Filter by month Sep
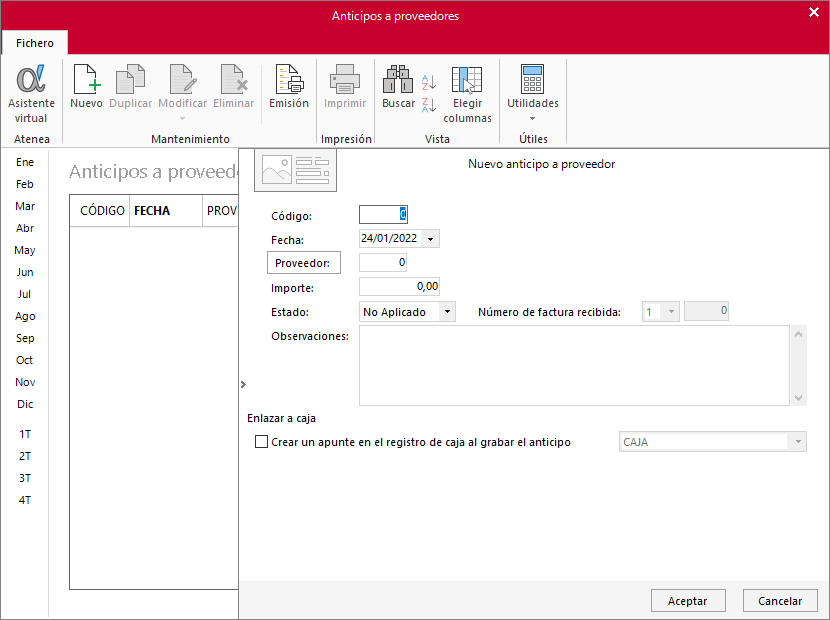This screenshot has width=830, height=620. [x=25, y=338]
